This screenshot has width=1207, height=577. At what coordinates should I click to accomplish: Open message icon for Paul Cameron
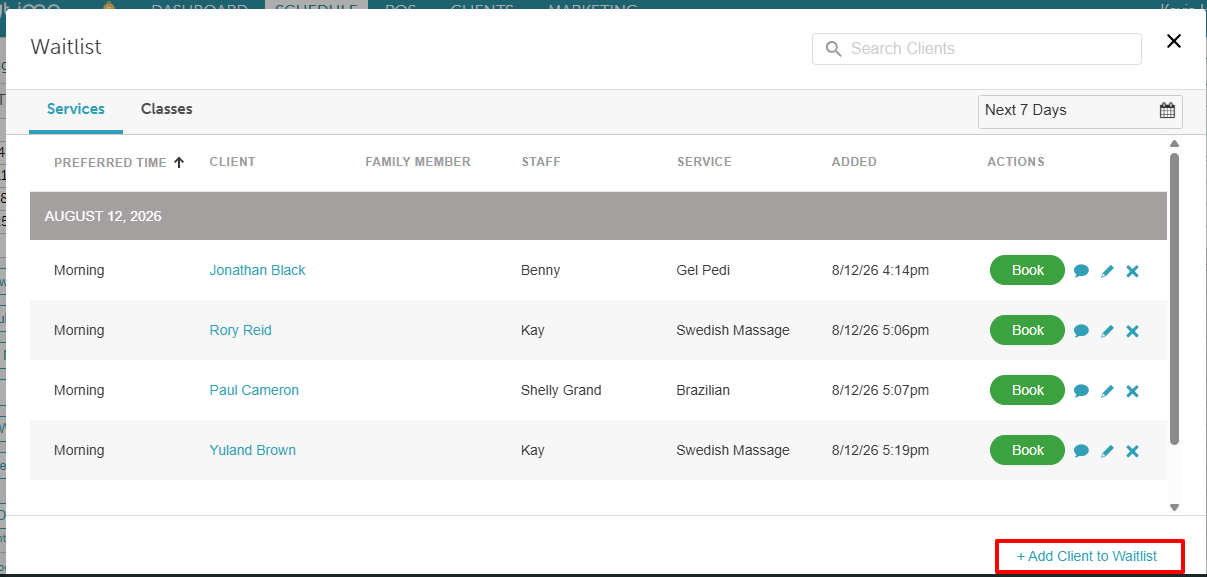click(x=1081, y=391)
